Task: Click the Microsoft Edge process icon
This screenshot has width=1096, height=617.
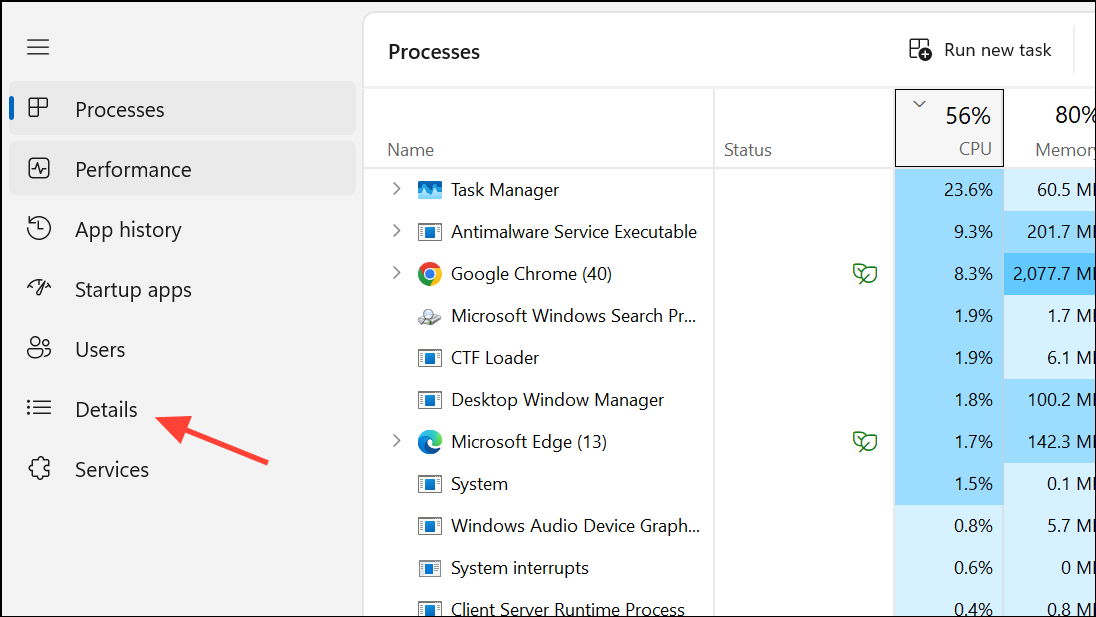Action: (430, 442)
